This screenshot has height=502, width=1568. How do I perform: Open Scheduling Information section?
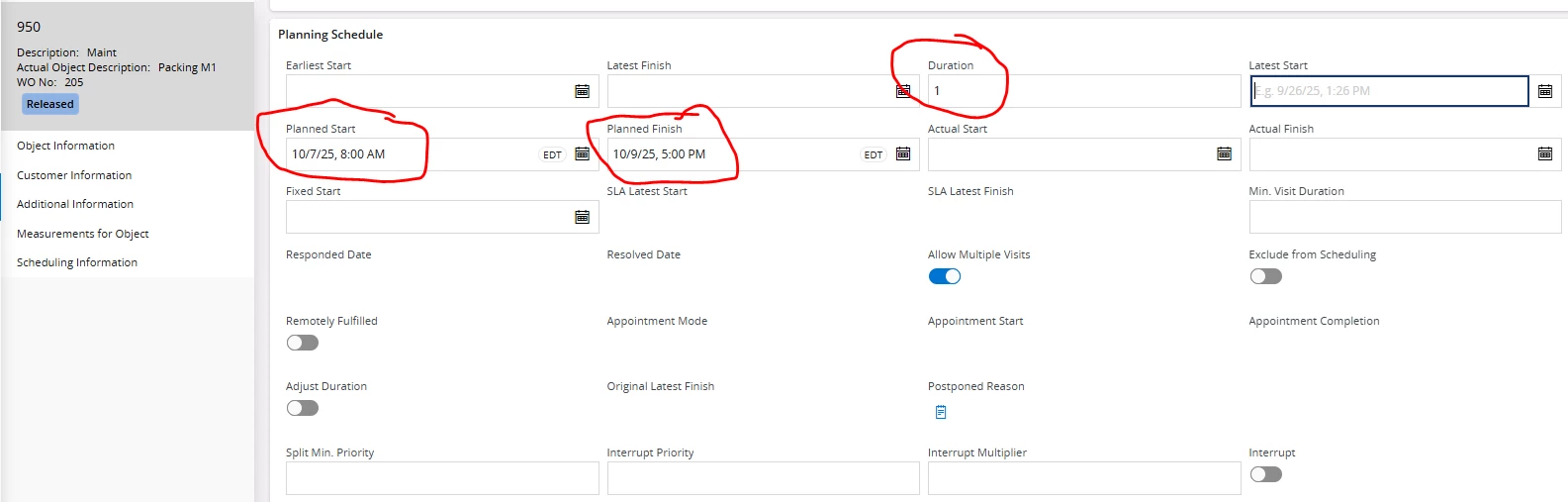(x=77, y=262)
